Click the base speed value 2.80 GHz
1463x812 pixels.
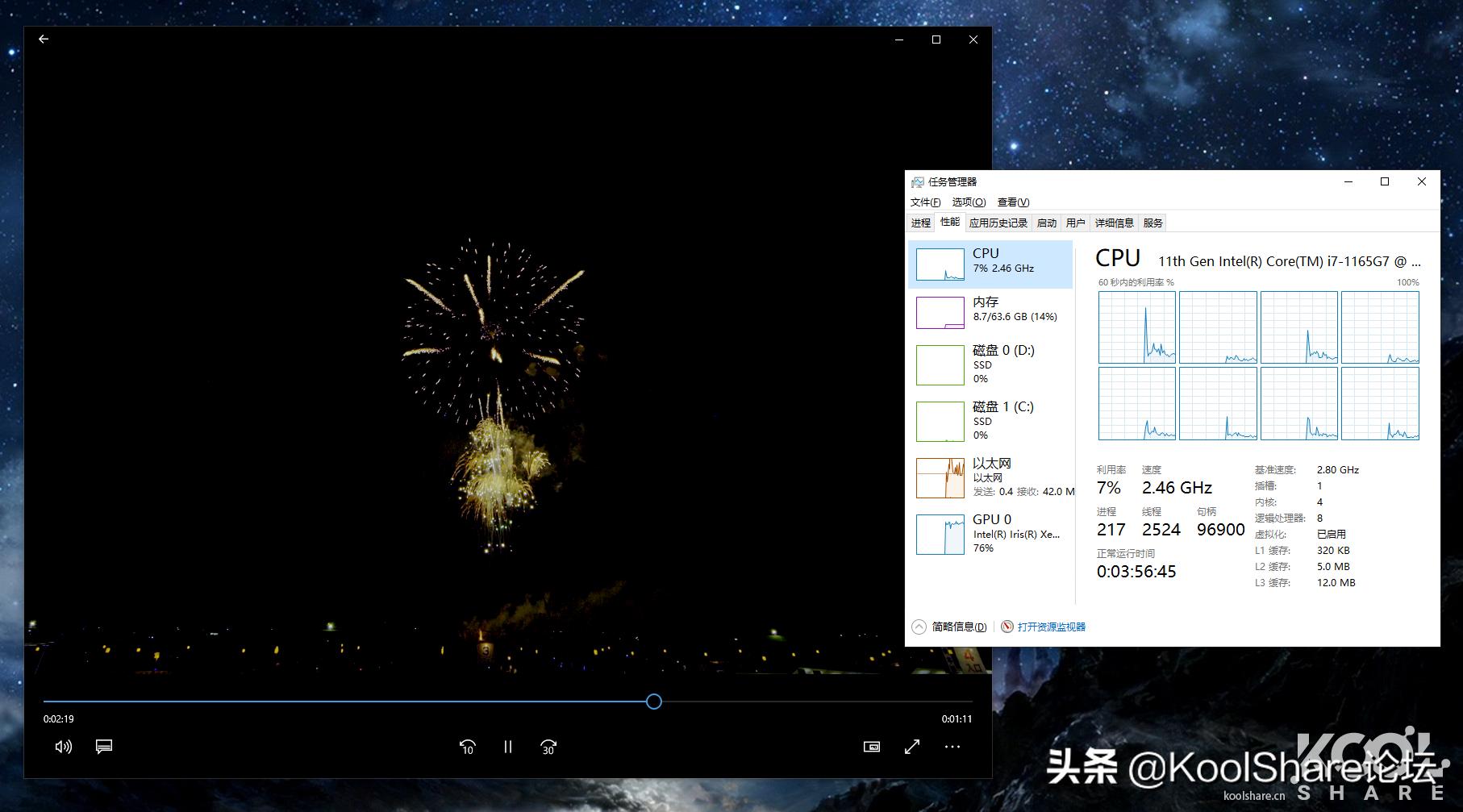tap(1338, 470)
